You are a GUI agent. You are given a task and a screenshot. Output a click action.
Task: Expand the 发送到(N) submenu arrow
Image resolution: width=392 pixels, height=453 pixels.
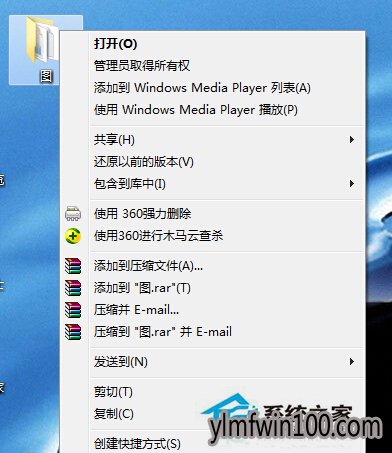352,362
